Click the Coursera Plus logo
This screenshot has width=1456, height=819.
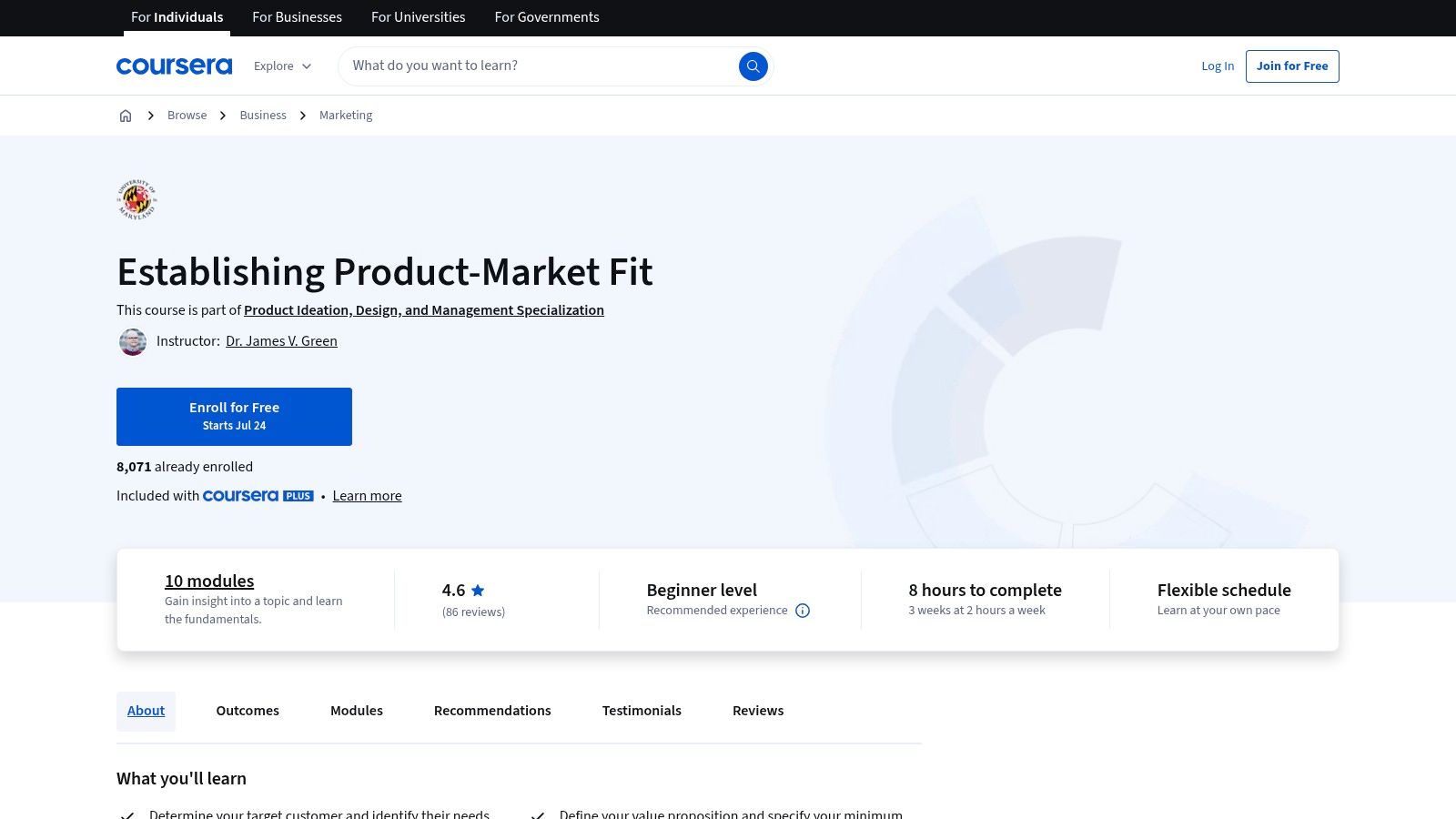click(x=258, y=496)
